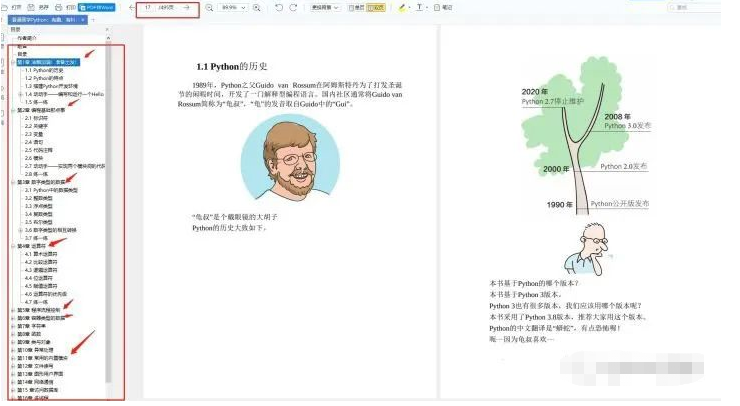Click the outline panel vertical scrollbar
This screenshot has width=740, height=406.
click(x=108, y=212)
